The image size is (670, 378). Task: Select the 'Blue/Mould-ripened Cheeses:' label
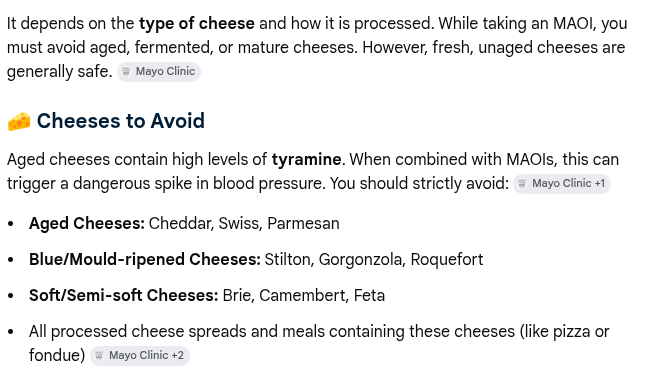click(x=145, y=260)
